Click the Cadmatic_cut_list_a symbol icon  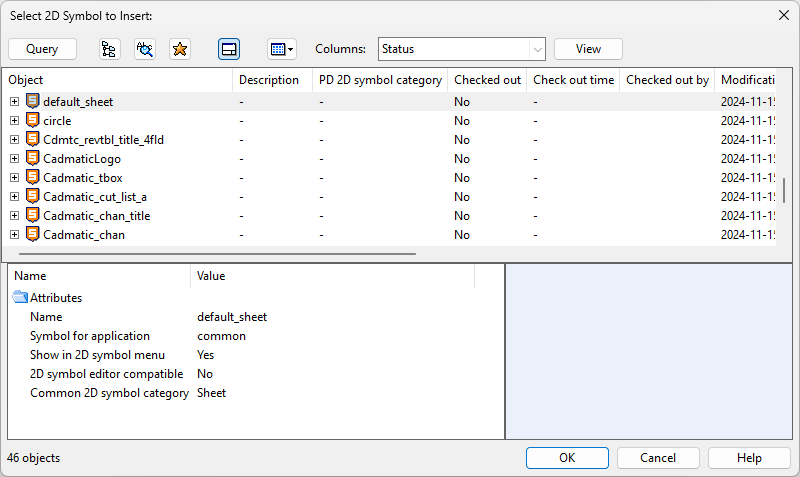click(x=33, y=197)
